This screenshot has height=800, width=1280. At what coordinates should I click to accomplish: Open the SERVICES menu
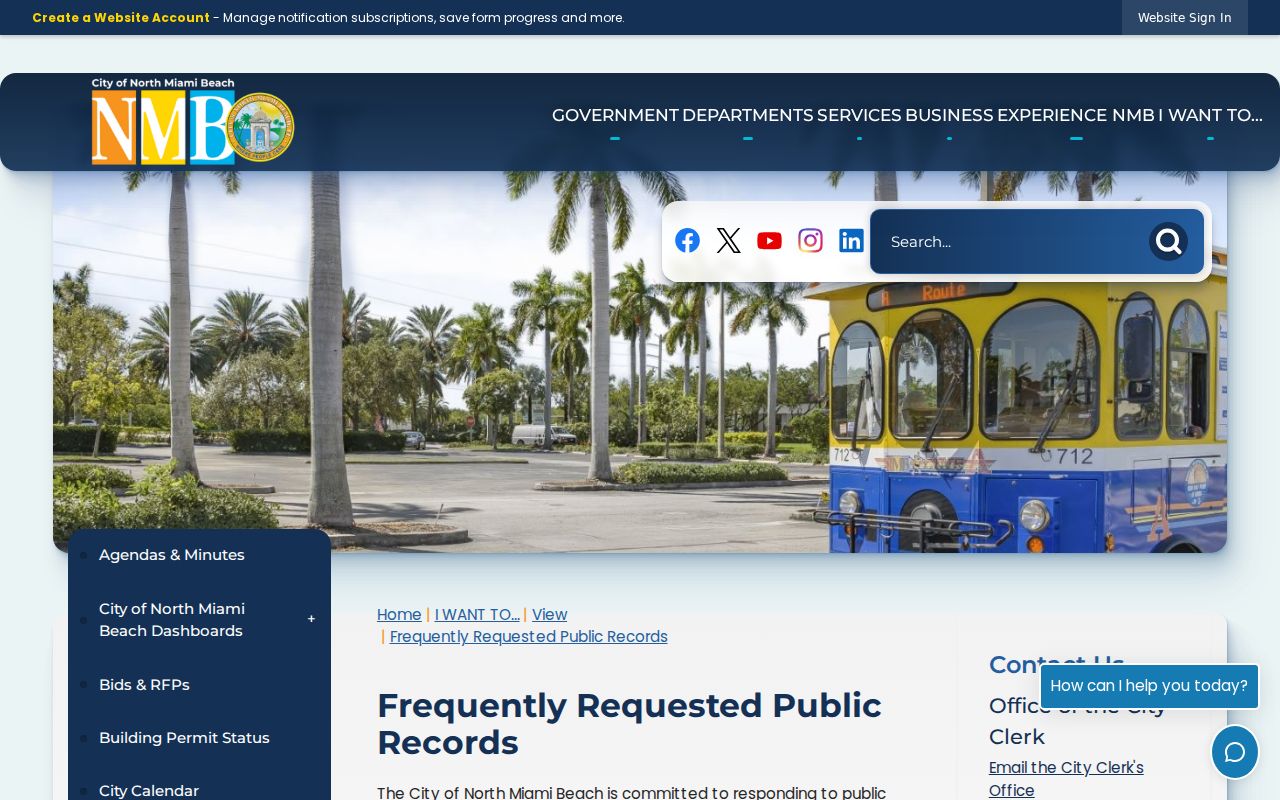[x=859, y=115]
